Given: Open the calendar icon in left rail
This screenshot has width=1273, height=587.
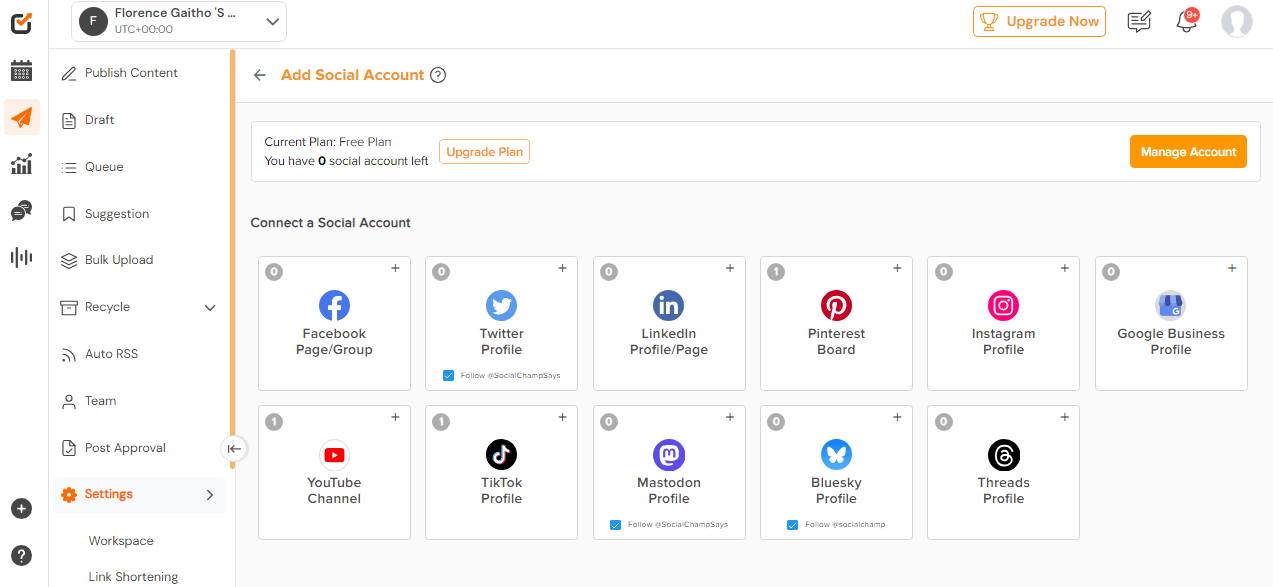Looking at the screenshot, I should click(x=21, y=70).
